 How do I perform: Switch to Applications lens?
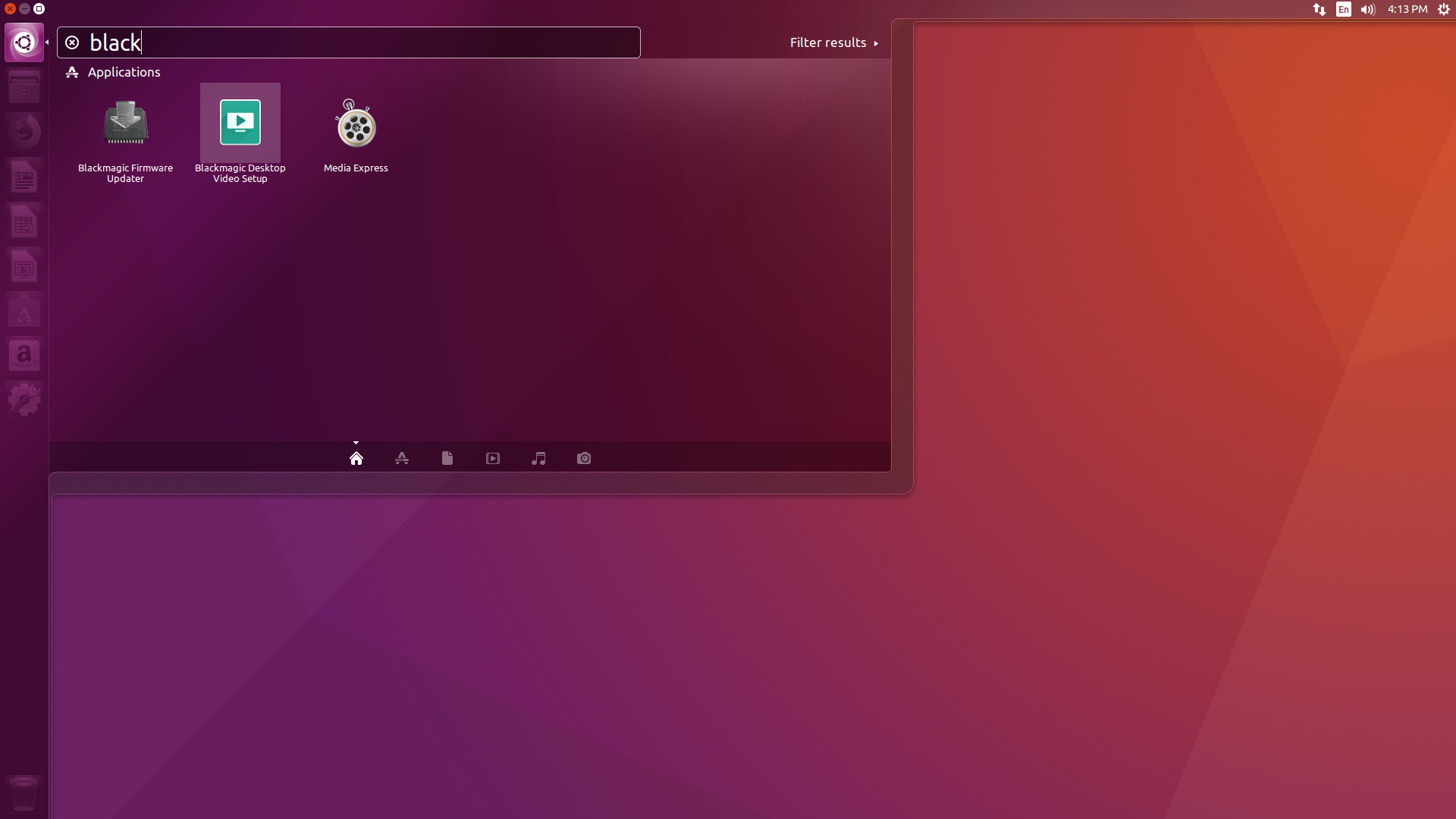click(x=402, y=458)
